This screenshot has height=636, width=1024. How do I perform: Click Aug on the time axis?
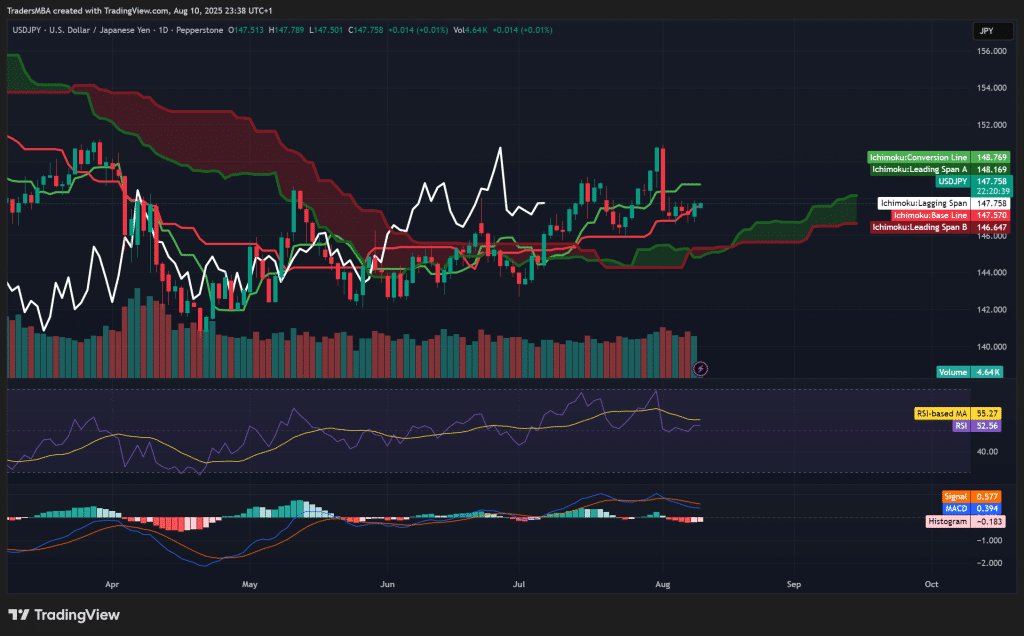click(662, 584)
